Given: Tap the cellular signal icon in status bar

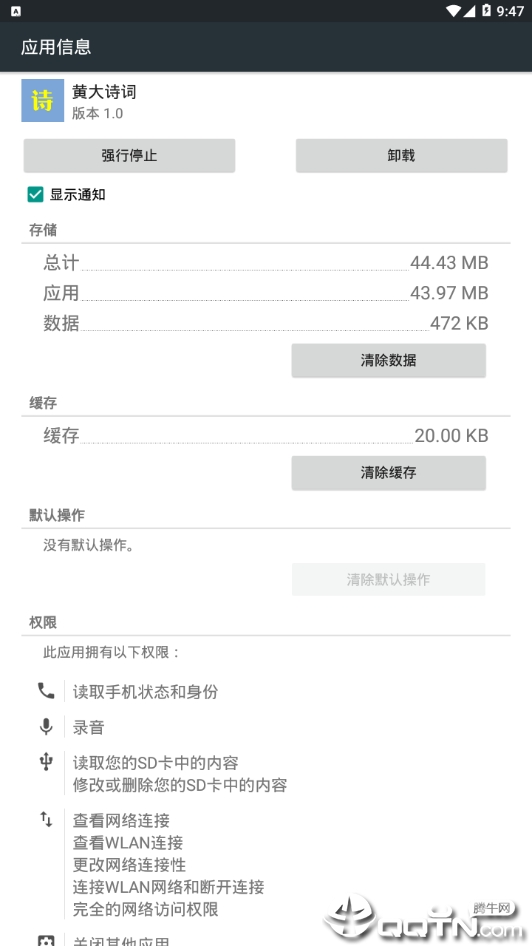Looking at the screenshot, I should pos(469,11).
